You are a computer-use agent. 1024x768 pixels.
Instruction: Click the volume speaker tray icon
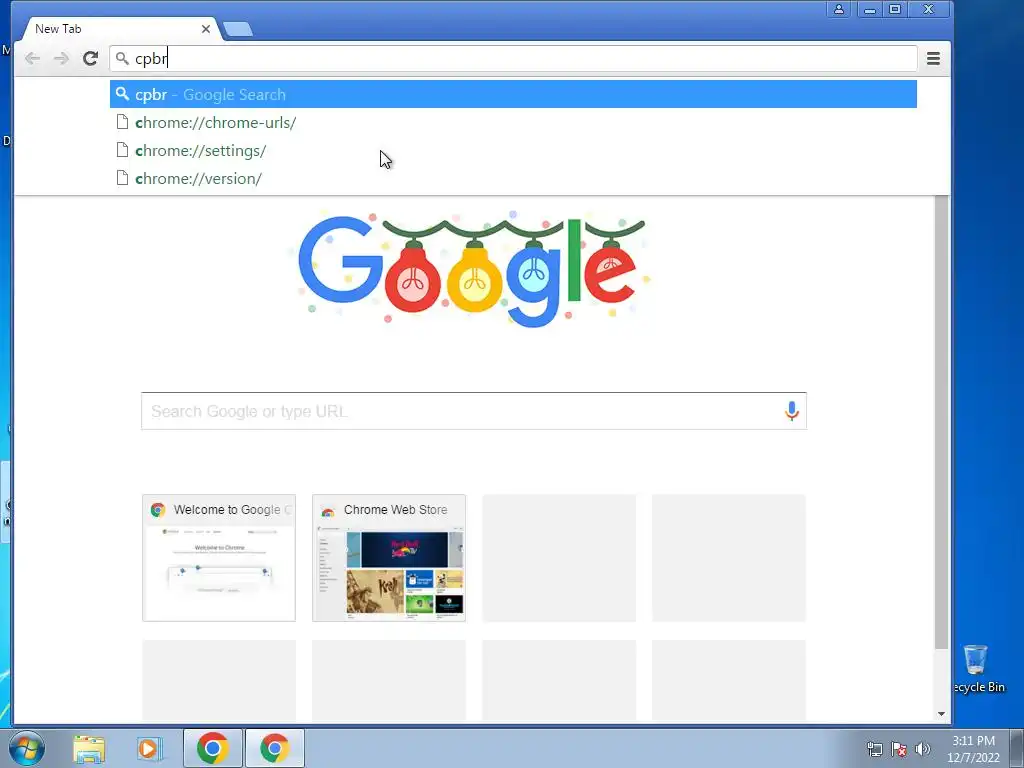point(922,749)
